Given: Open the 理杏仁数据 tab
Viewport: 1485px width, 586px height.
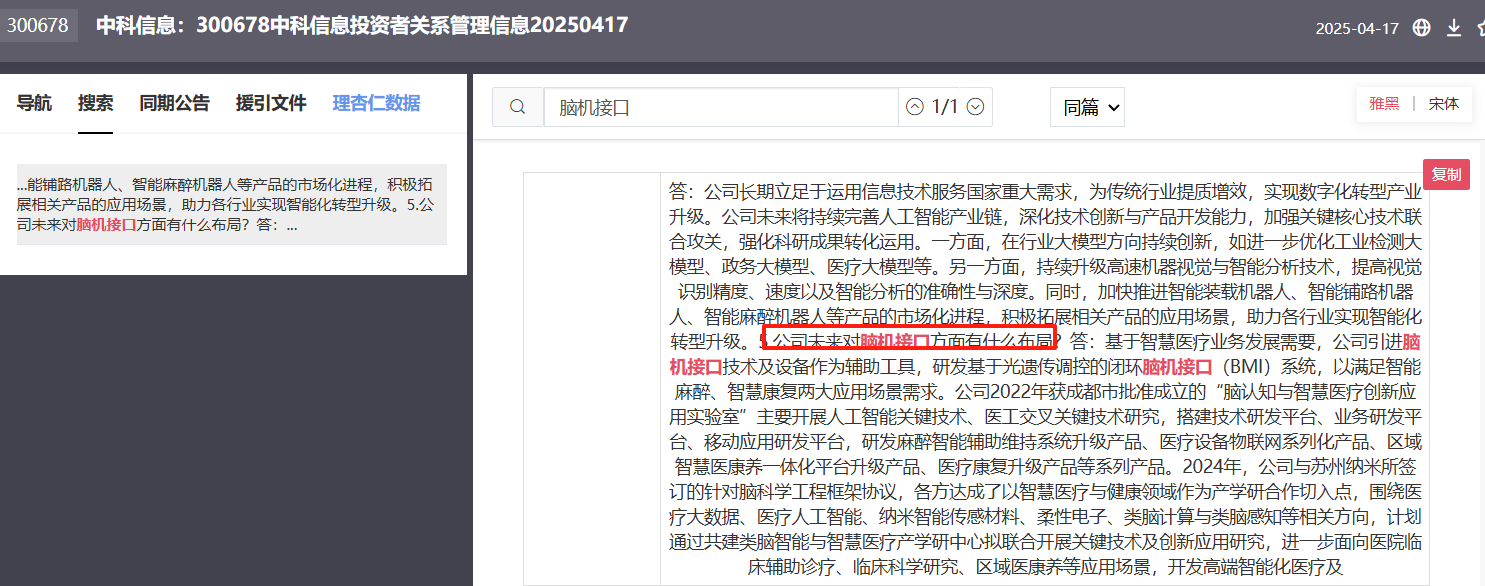Looking at the screenshot, I should (x=376, y=102).
